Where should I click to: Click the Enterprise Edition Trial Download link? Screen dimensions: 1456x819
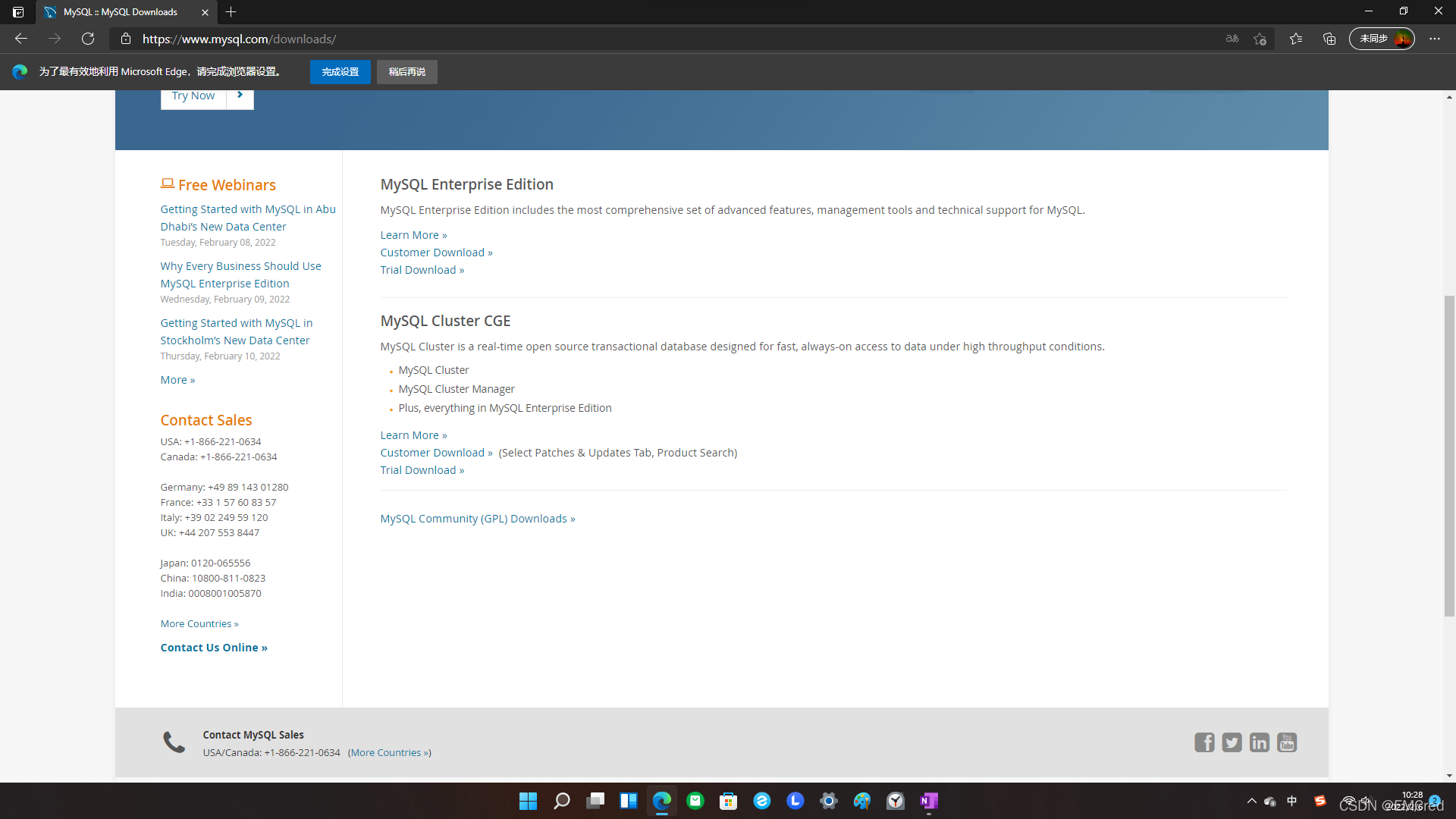[422, 270]
